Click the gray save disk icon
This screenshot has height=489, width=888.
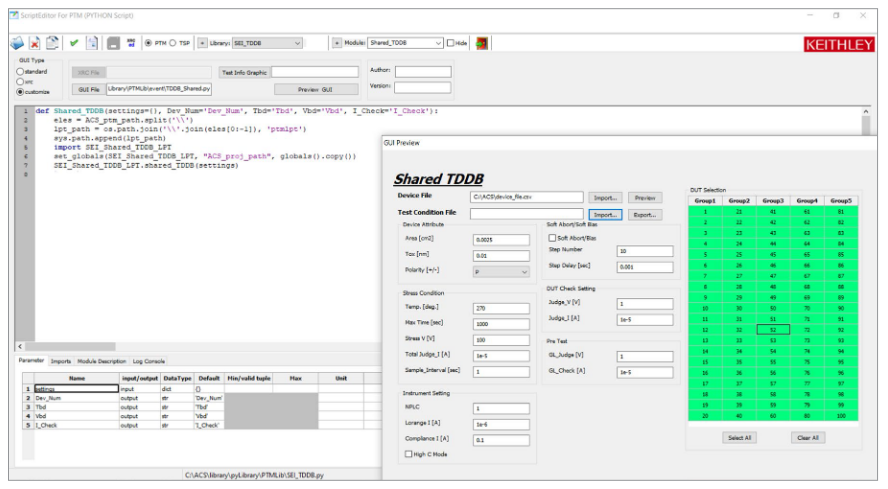[x=114, y=44]
